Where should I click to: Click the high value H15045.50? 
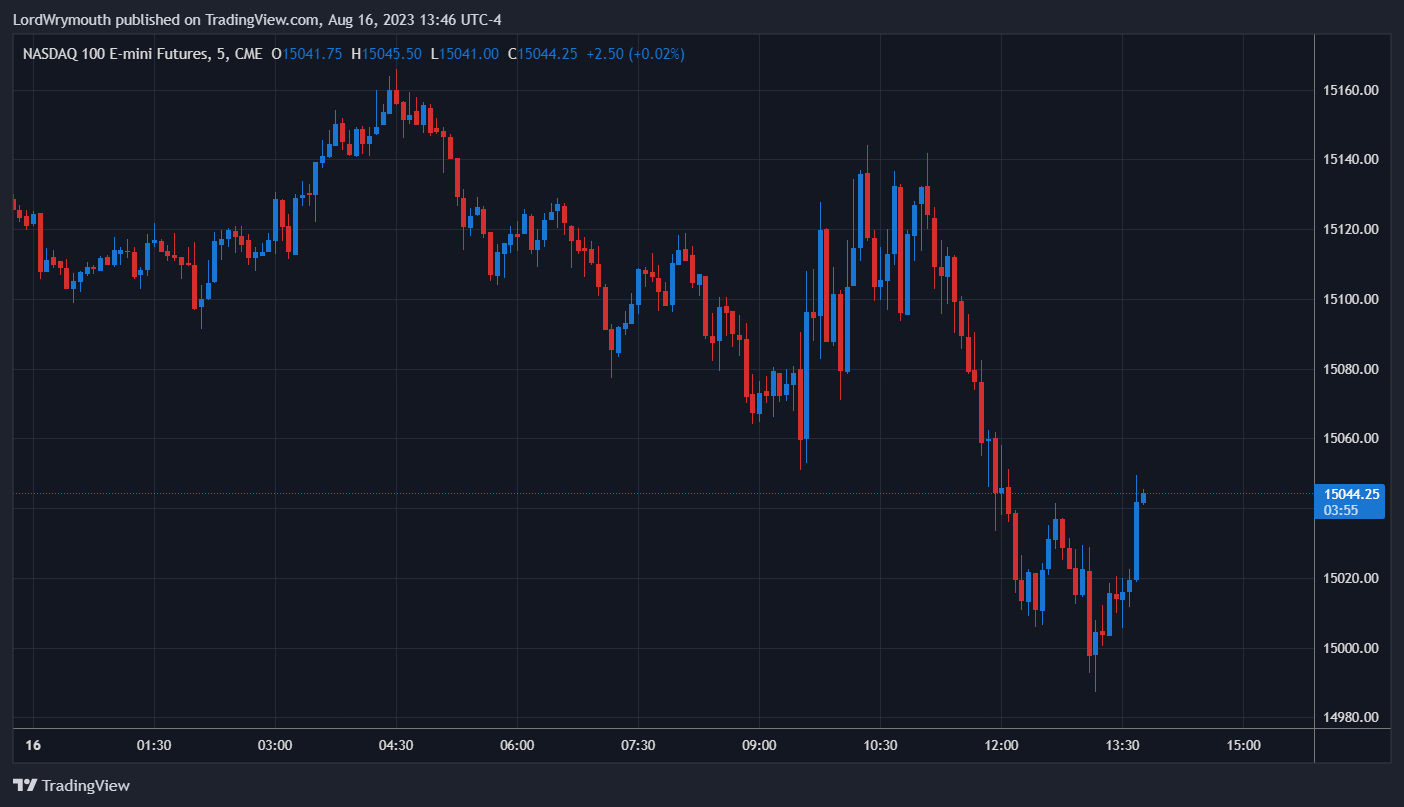pos(386,54)
